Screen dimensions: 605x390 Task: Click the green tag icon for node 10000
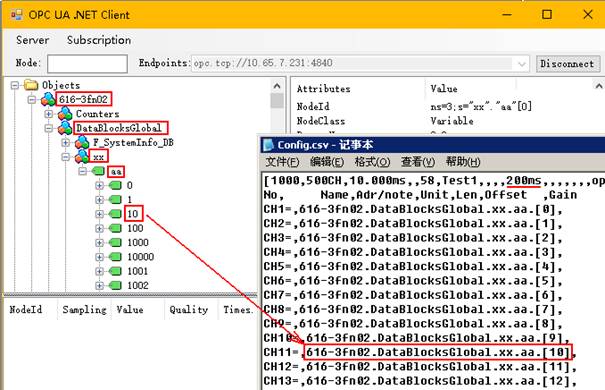tap(115, 257)
